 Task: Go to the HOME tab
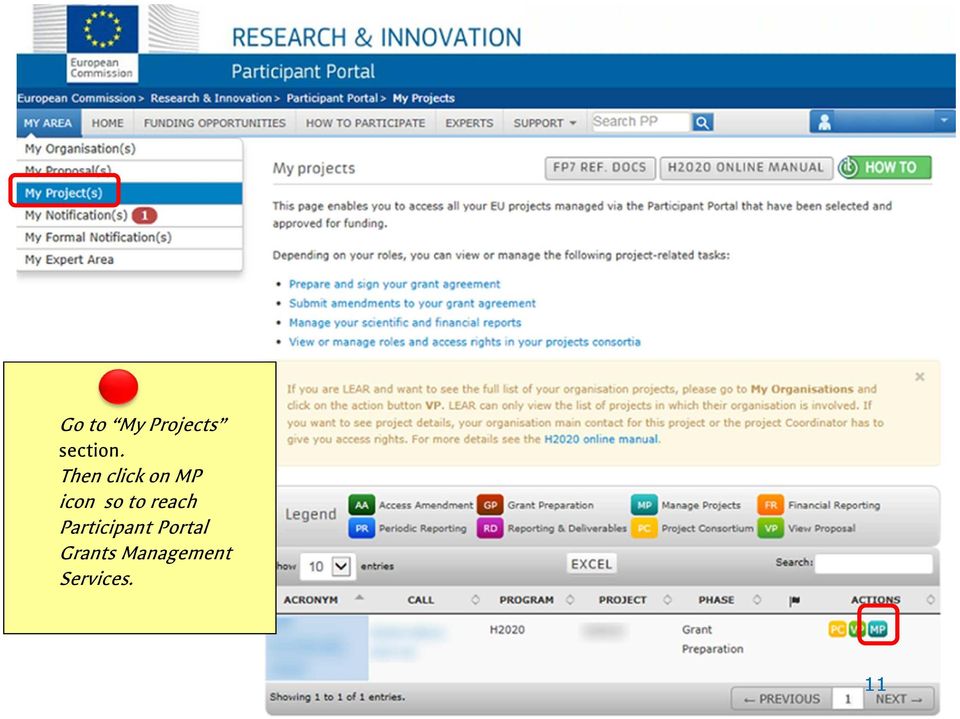click(x=108, y=123)
